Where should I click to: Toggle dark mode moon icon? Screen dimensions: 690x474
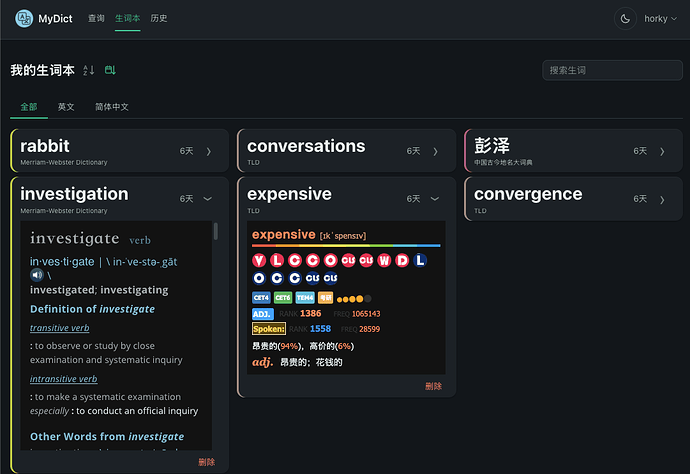coord(625,19)
